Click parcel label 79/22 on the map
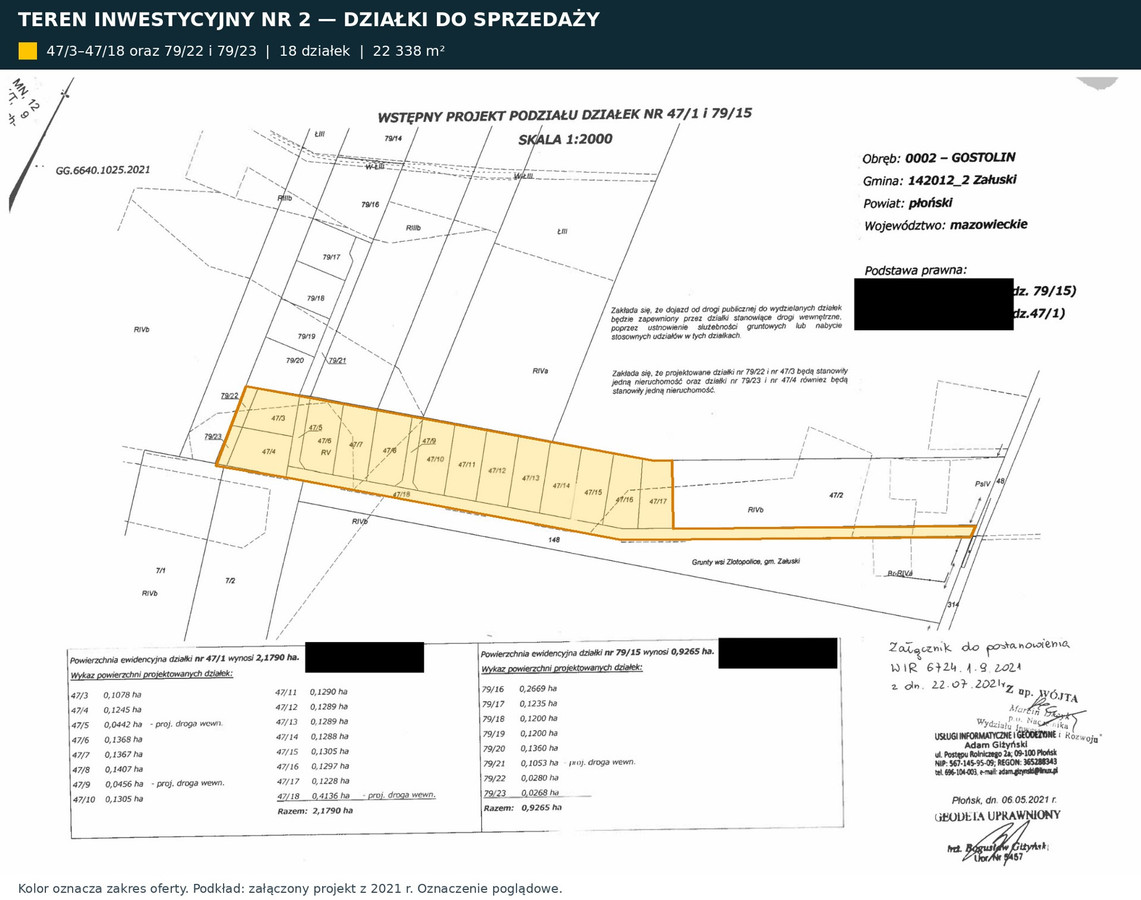The image size is (1141, 900). tap(229, 396)
